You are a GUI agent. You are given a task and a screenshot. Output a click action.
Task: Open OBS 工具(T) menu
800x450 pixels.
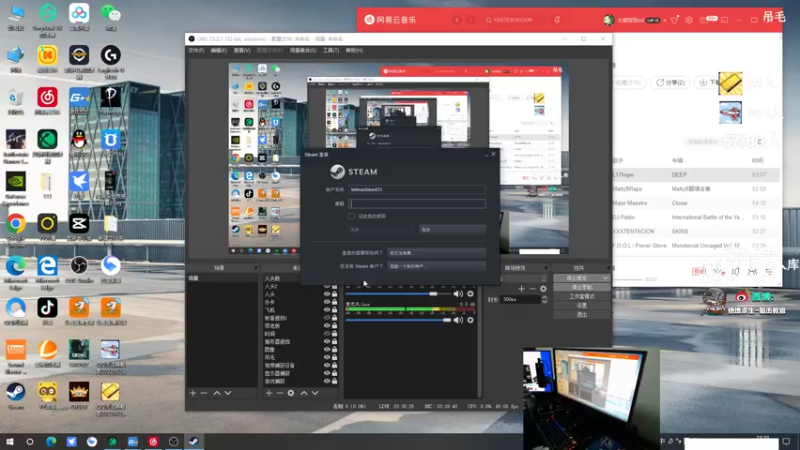(331, 51)
